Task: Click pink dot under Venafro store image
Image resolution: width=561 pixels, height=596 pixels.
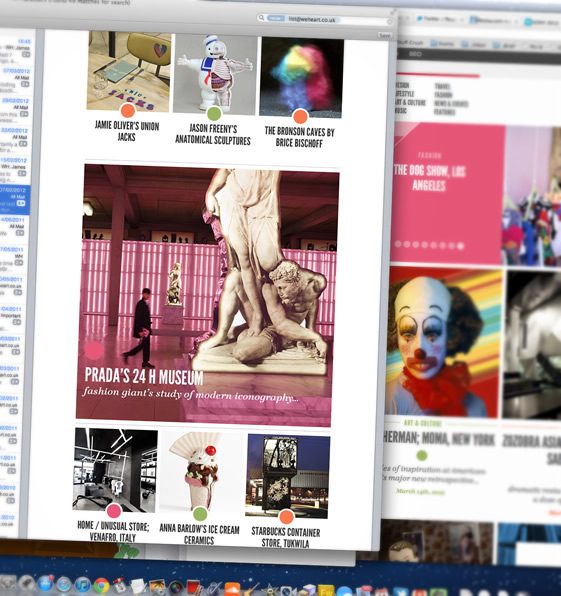Action: click(x=114, y=511)
